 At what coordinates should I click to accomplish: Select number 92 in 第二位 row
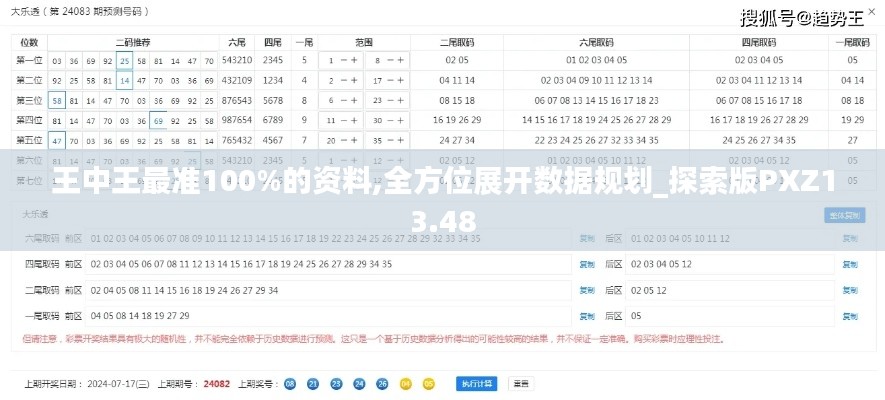click(57, 81)
